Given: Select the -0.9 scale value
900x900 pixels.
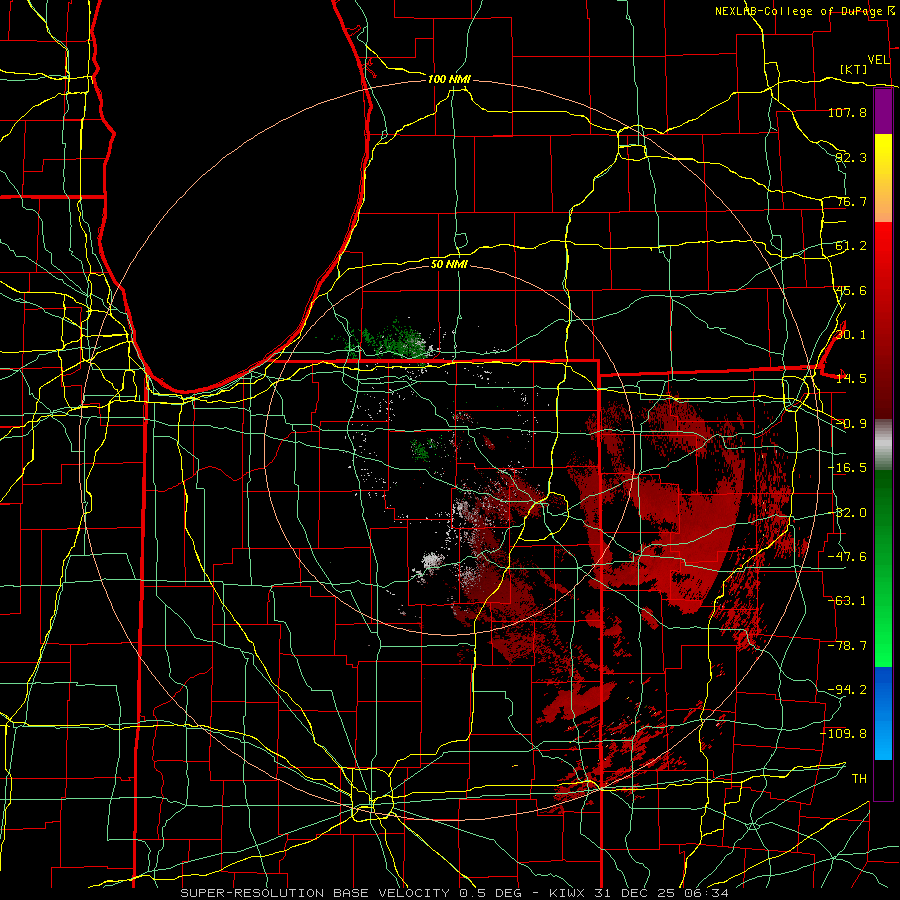Looking at the screenshot, I should (x=850, y=424).
